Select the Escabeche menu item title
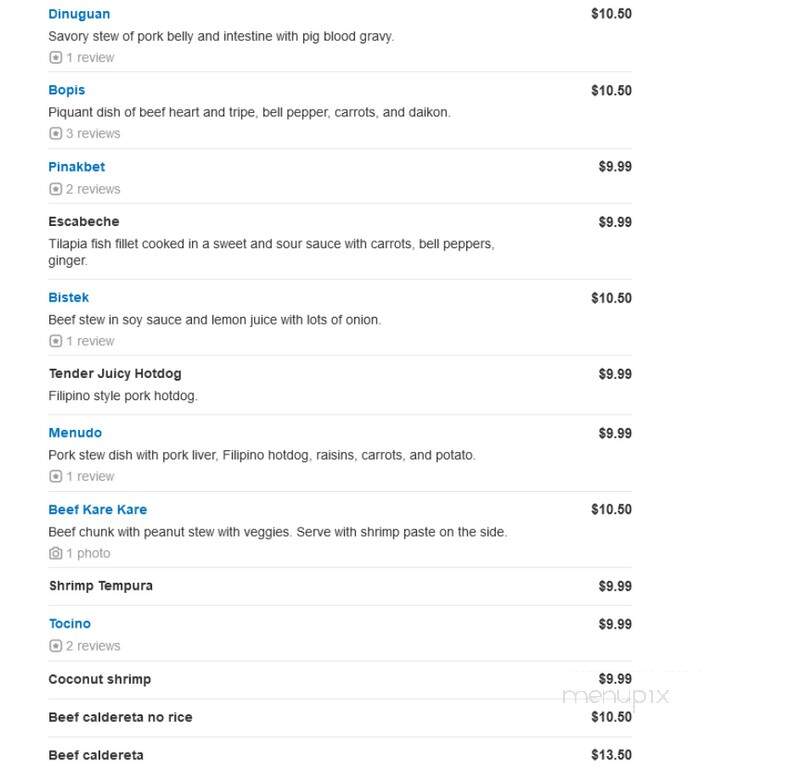The width and height of the screenshot is (795, 779). [84, 222]
